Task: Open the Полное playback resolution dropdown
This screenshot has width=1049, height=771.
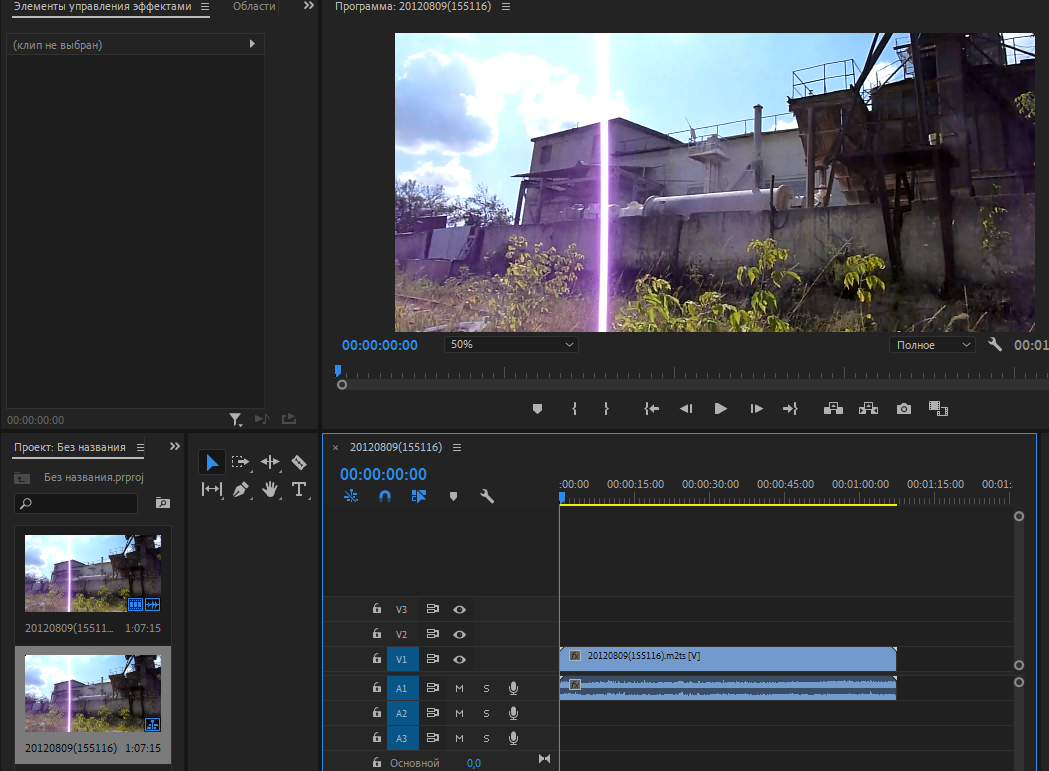Action: [932, 345]
